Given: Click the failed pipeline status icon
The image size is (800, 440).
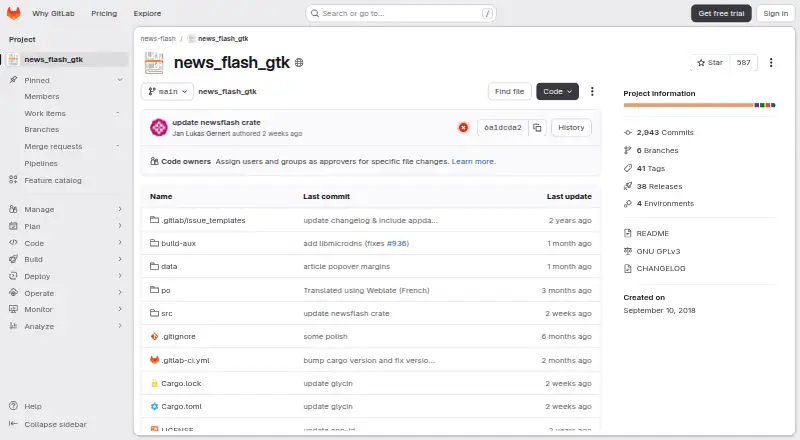Looking at the screenshot, I should coord(463,128).
